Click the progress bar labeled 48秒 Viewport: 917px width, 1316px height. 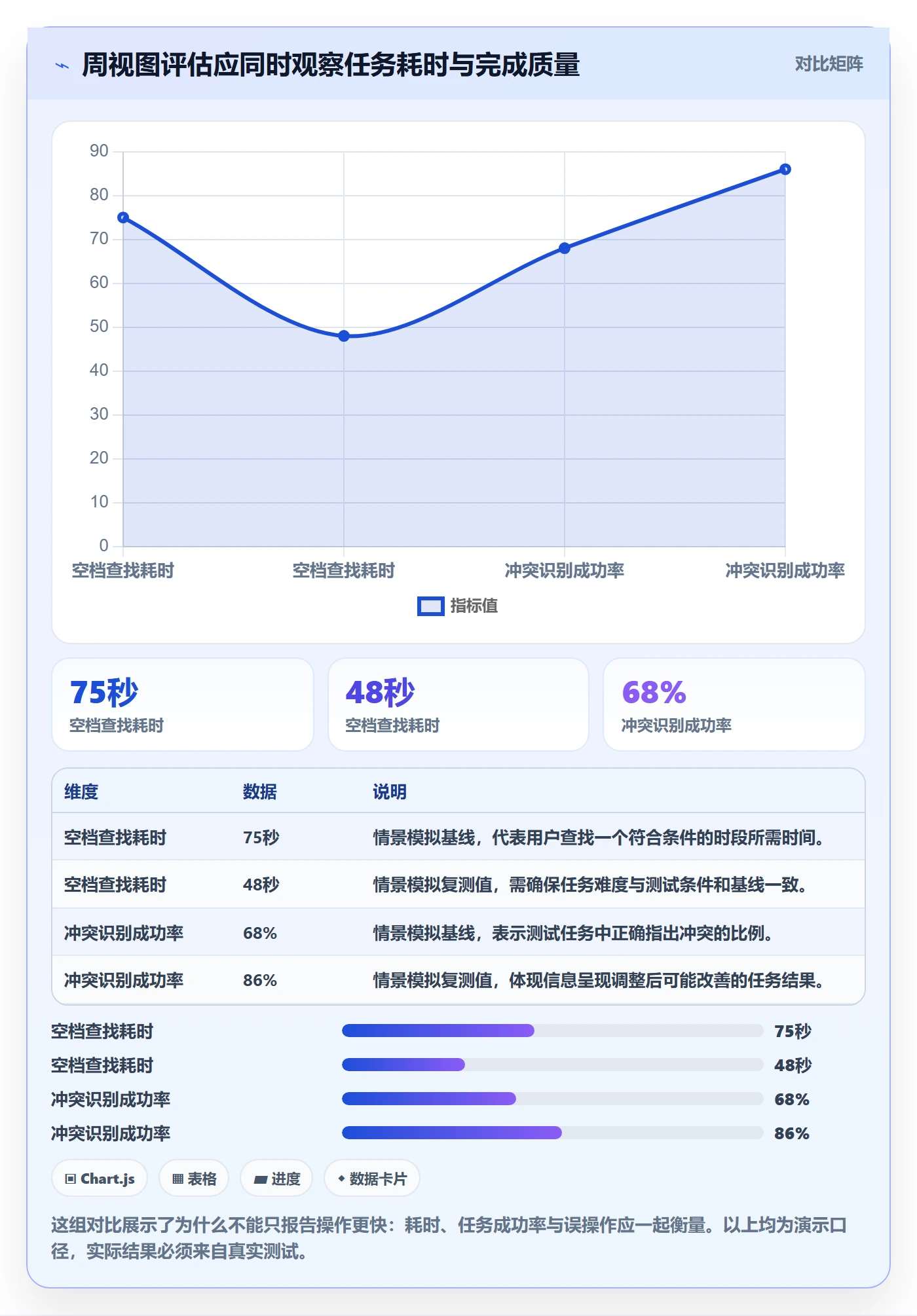click(552, 1065)
